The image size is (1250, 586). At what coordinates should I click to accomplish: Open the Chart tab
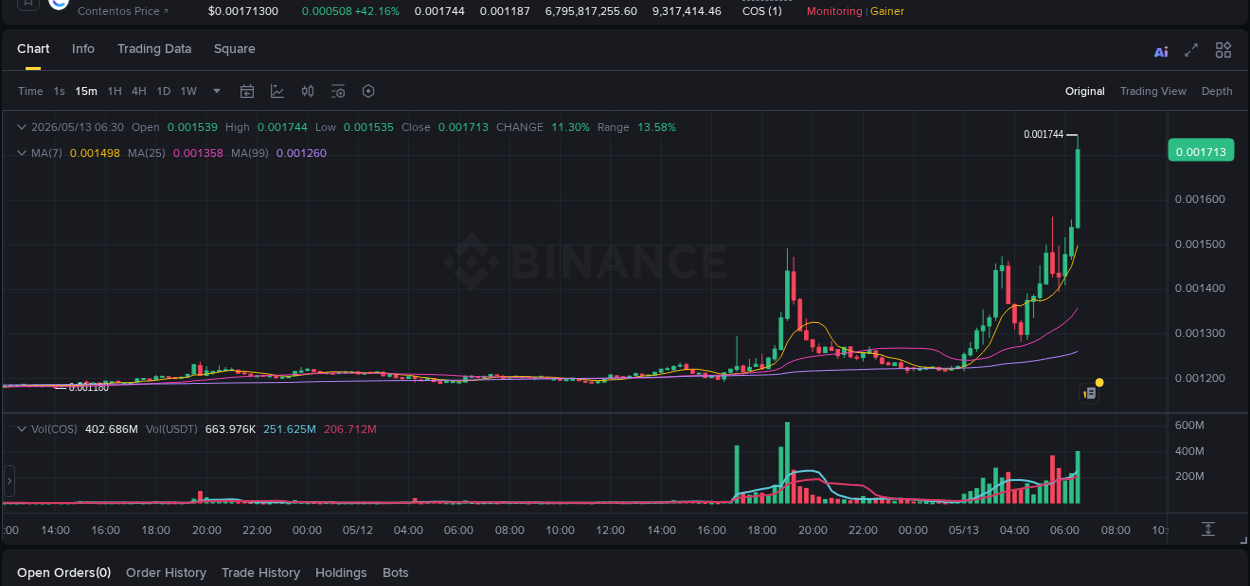pyautogui.click(x=33, y=49)
